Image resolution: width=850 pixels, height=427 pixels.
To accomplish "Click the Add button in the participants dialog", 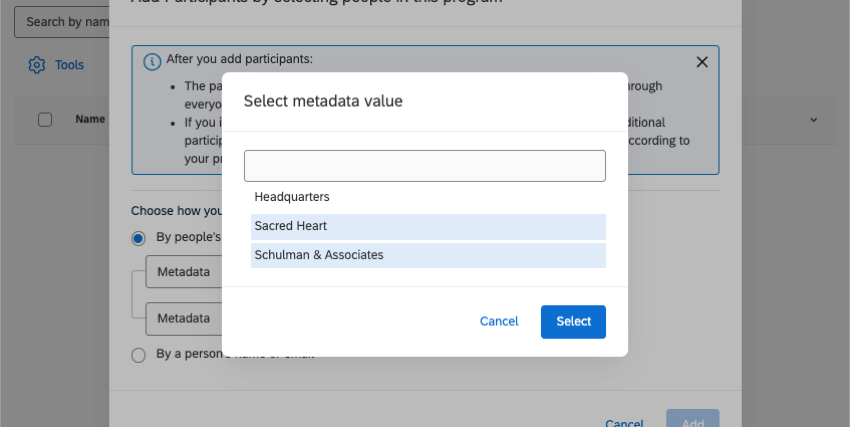I will click(x=692, y=422).
